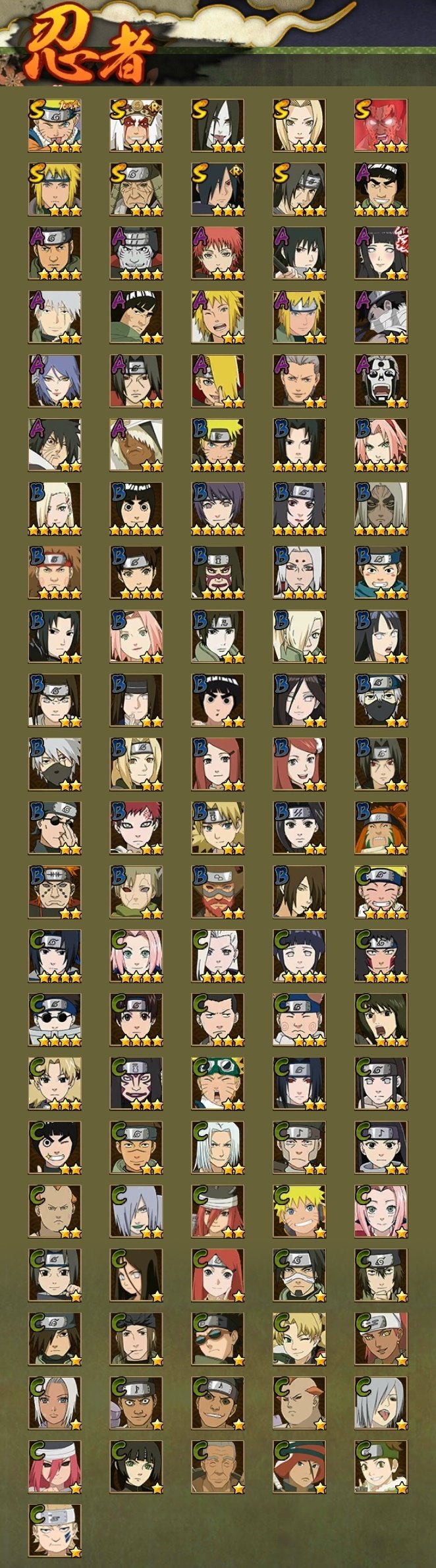Select the S-rank Jiraiya ninja portrait

pyautogui.click(x=136, y=126)
